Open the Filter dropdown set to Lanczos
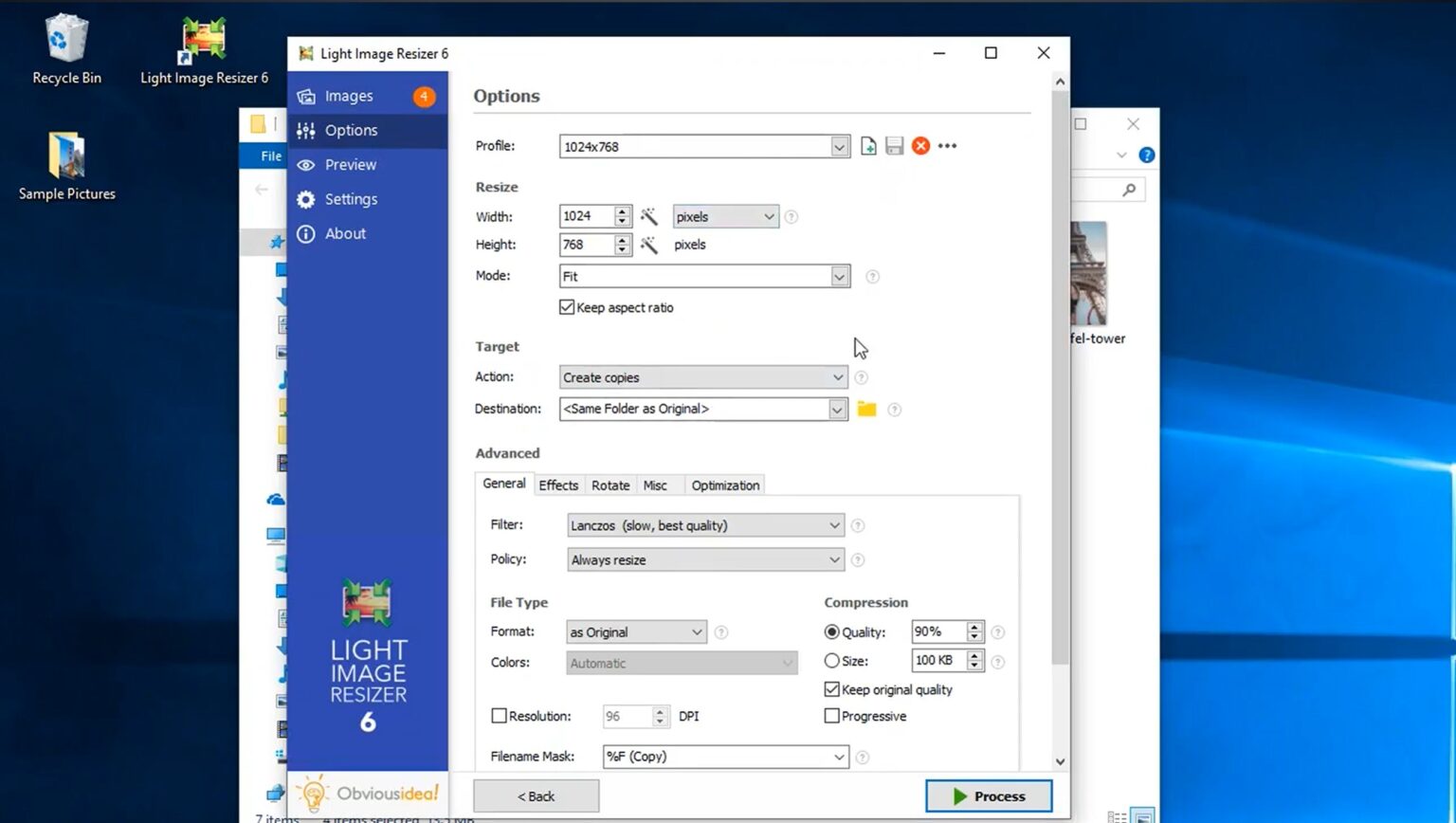This screenshot has height=823, width=1456. [x=833, y=524]
